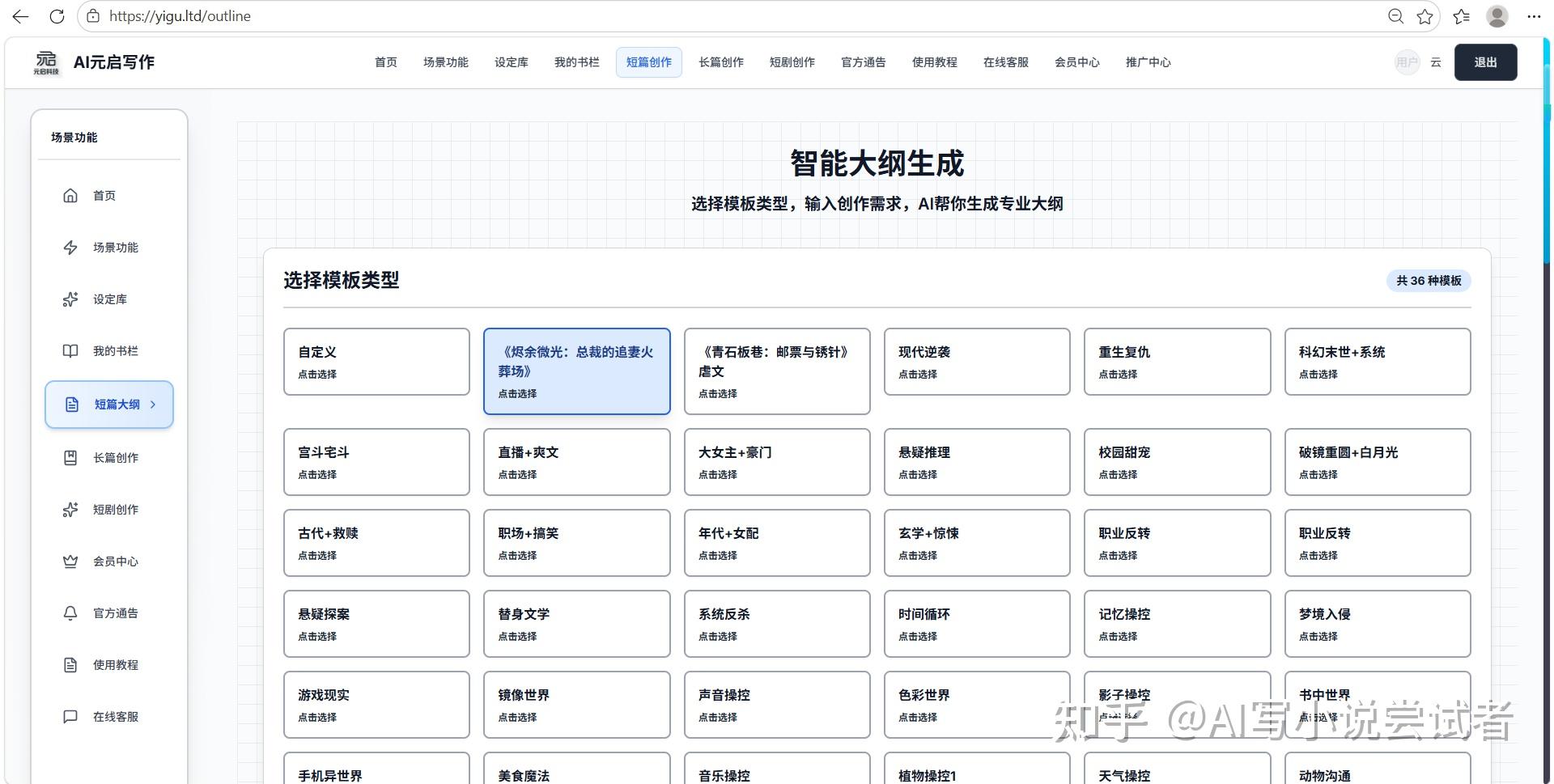Open 我的书栏 in the top navigation
1554x784 pixels.
(577, 62)
